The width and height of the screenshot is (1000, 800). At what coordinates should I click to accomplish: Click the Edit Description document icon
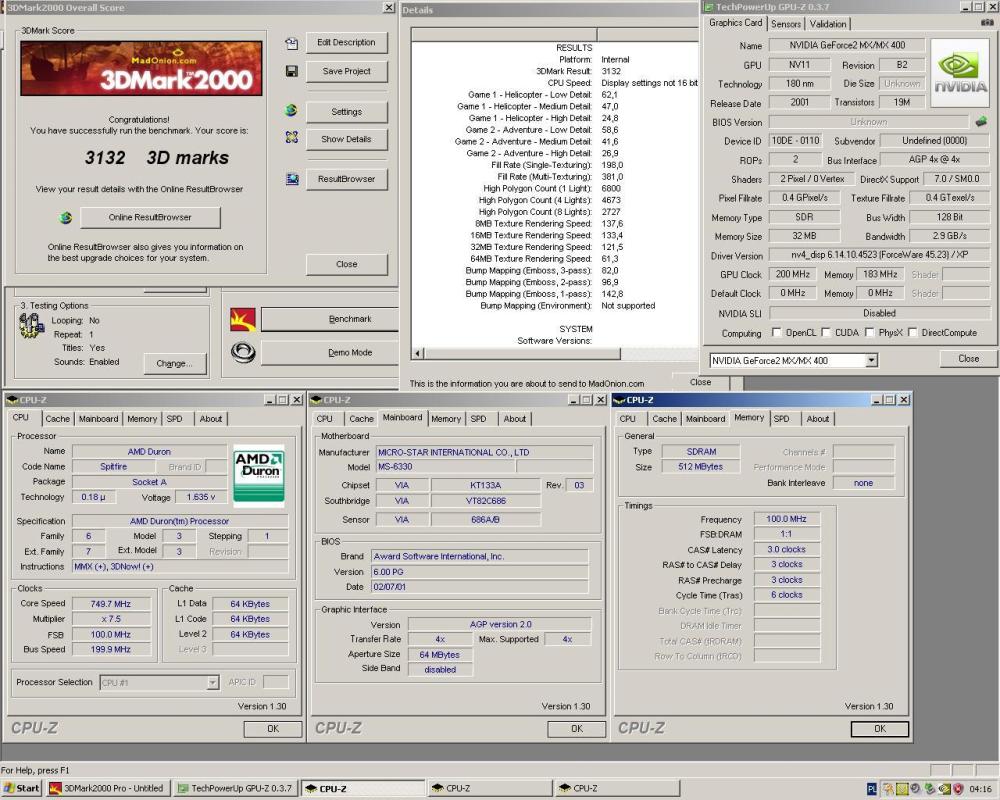290,43
